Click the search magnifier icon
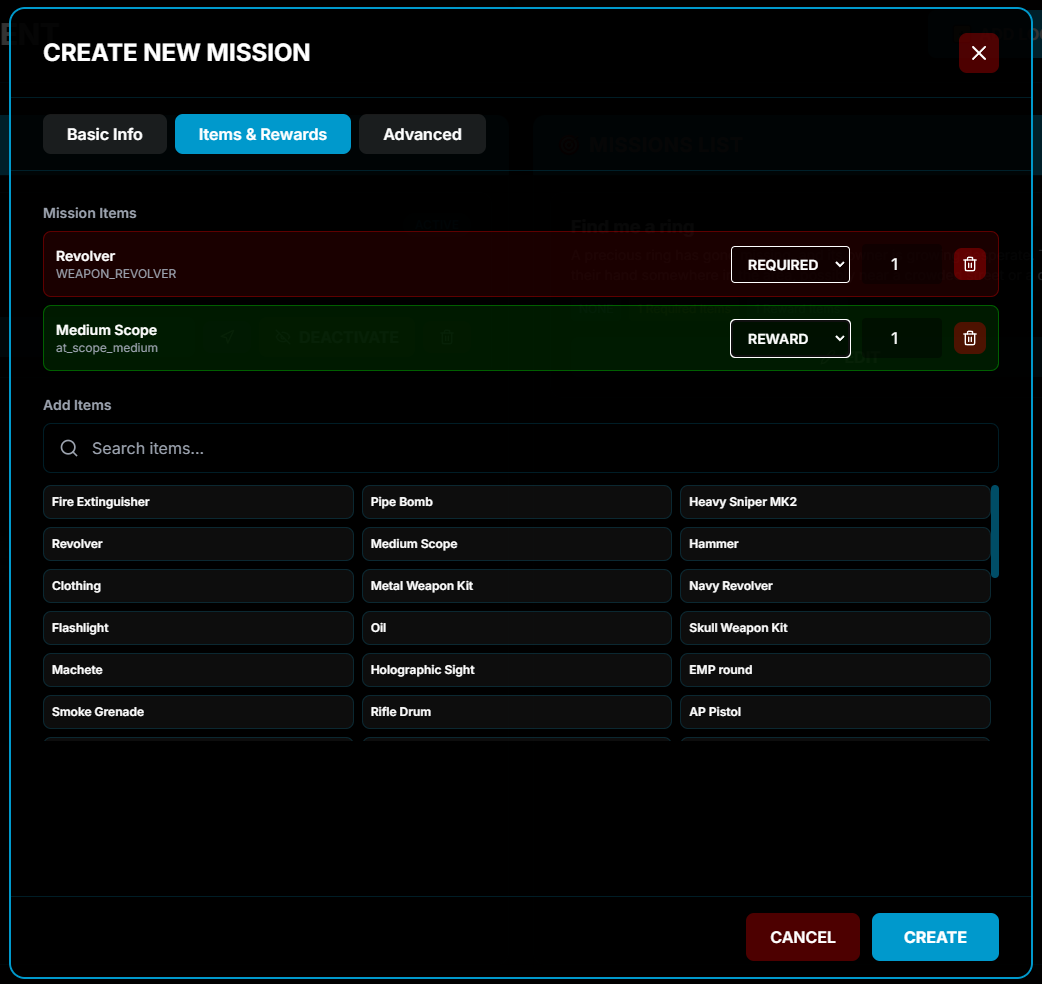This screenshot has width=1042, height=984. pos(69,448)
